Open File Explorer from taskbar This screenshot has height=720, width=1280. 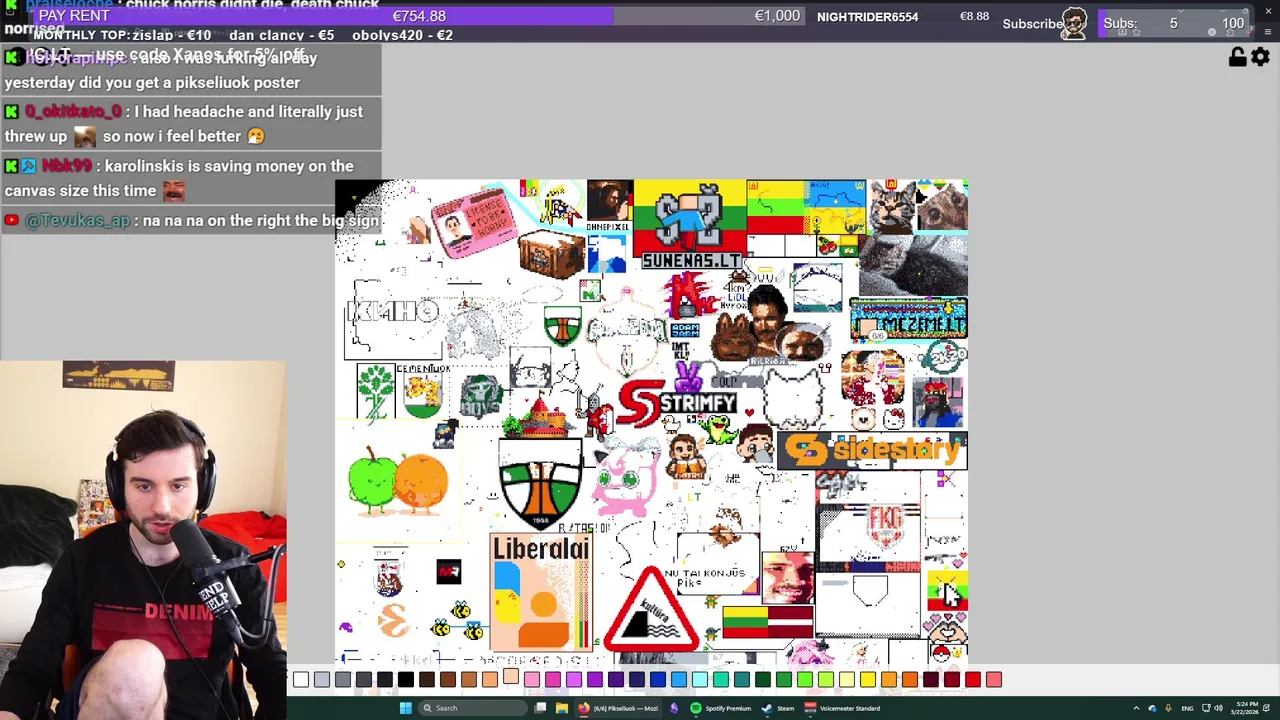pos(562,708)
